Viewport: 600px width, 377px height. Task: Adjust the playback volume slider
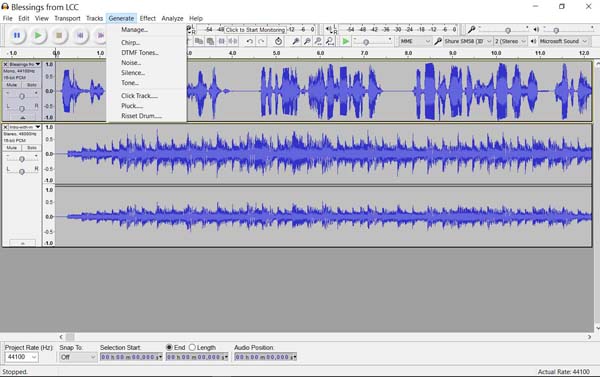(556, 30)
